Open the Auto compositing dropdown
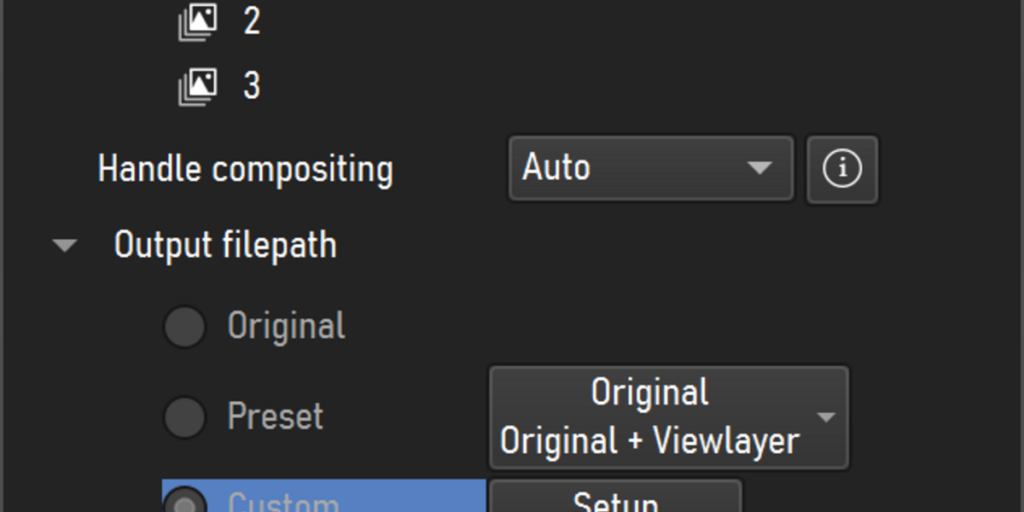The height and width of the screenshot is (512, 1024). pyautogui.click(x=651, y=168)
